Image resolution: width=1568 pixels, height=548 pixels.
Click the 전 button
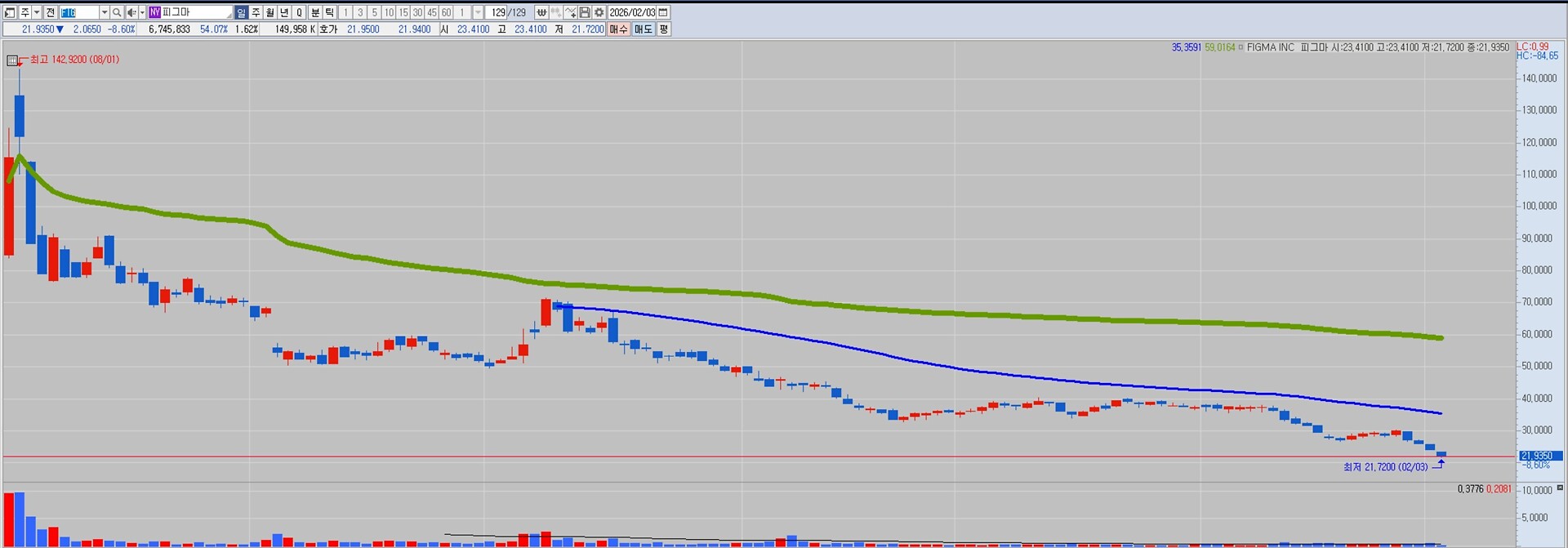(x=51, y=12)
